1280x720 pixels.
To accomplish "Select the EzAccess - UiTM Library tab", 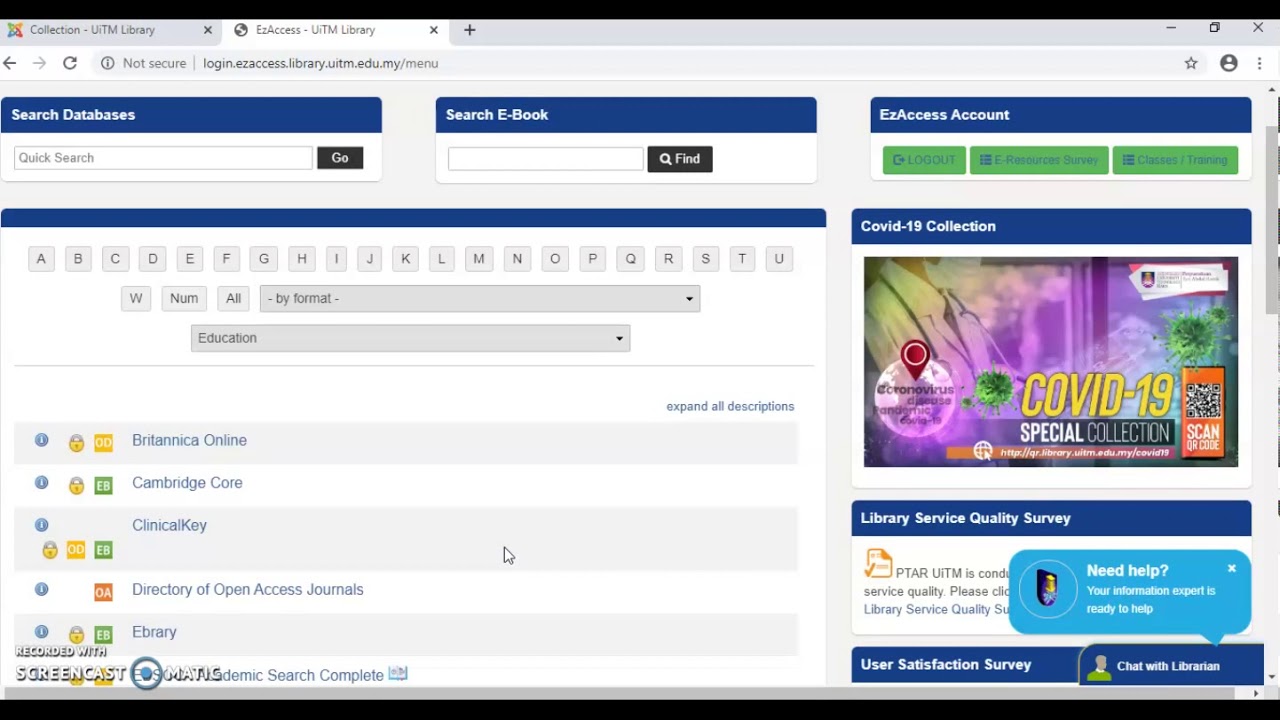I will click(x=335, y=30).
